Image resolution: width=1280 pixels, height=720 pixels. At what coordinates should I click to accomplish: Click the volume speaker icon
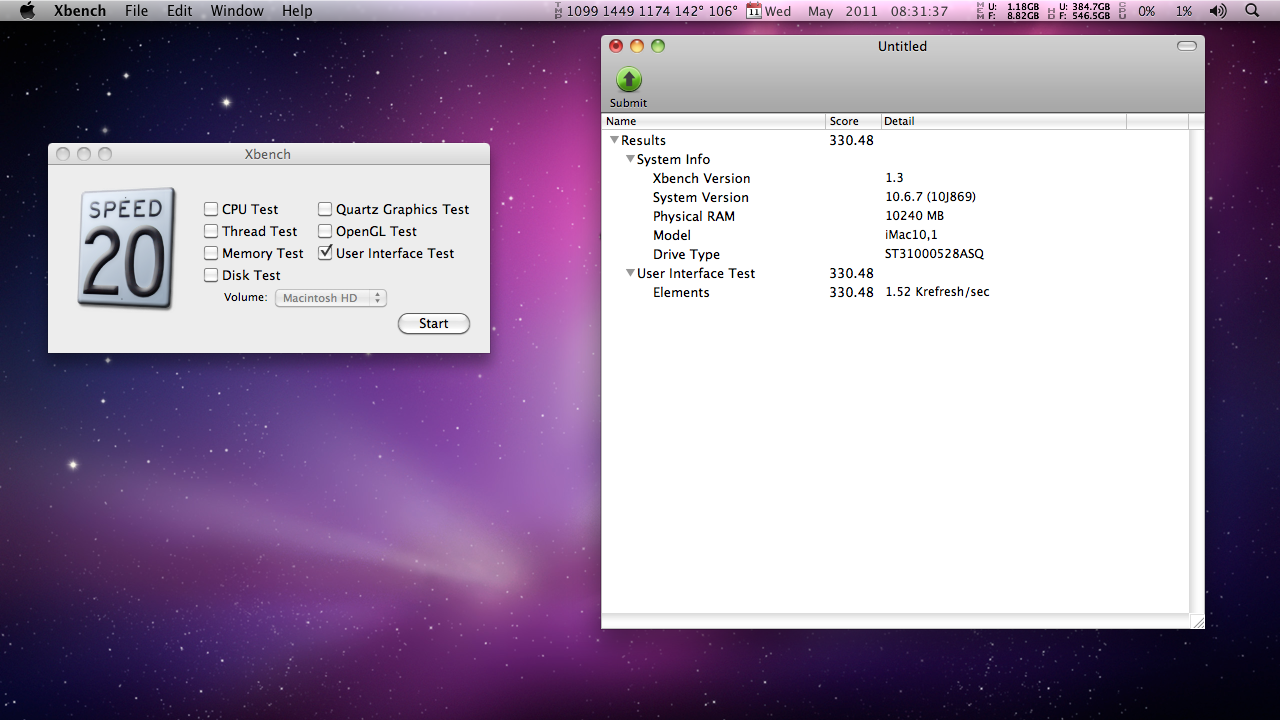point(1217,11)
